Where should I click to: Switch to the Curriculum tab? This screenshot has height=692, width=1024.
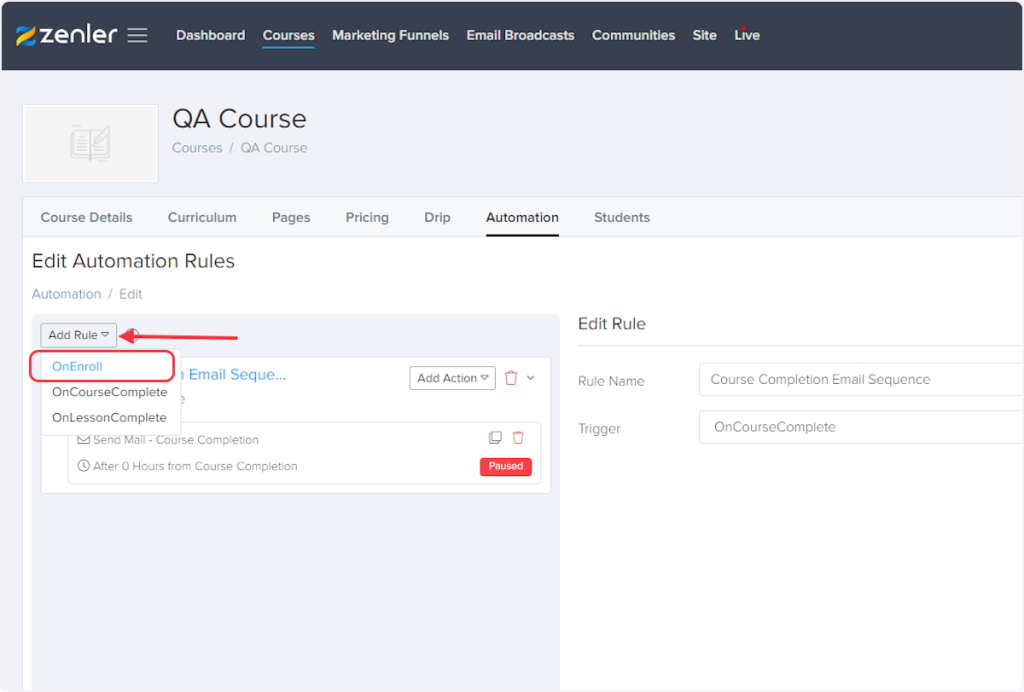point(202,217)
